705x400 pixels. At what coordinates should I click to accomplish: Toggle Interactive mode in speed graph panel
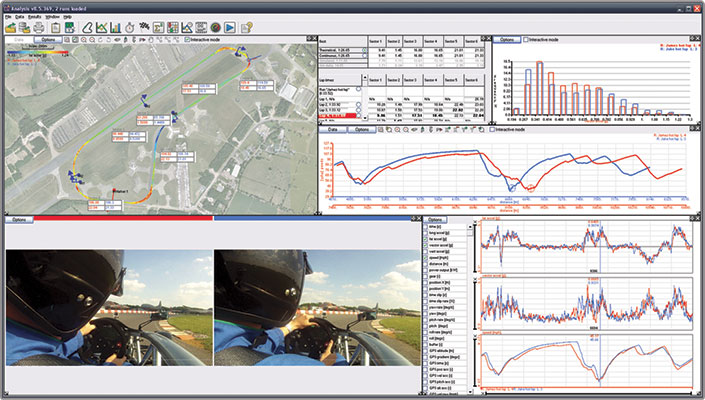(491, 129)
